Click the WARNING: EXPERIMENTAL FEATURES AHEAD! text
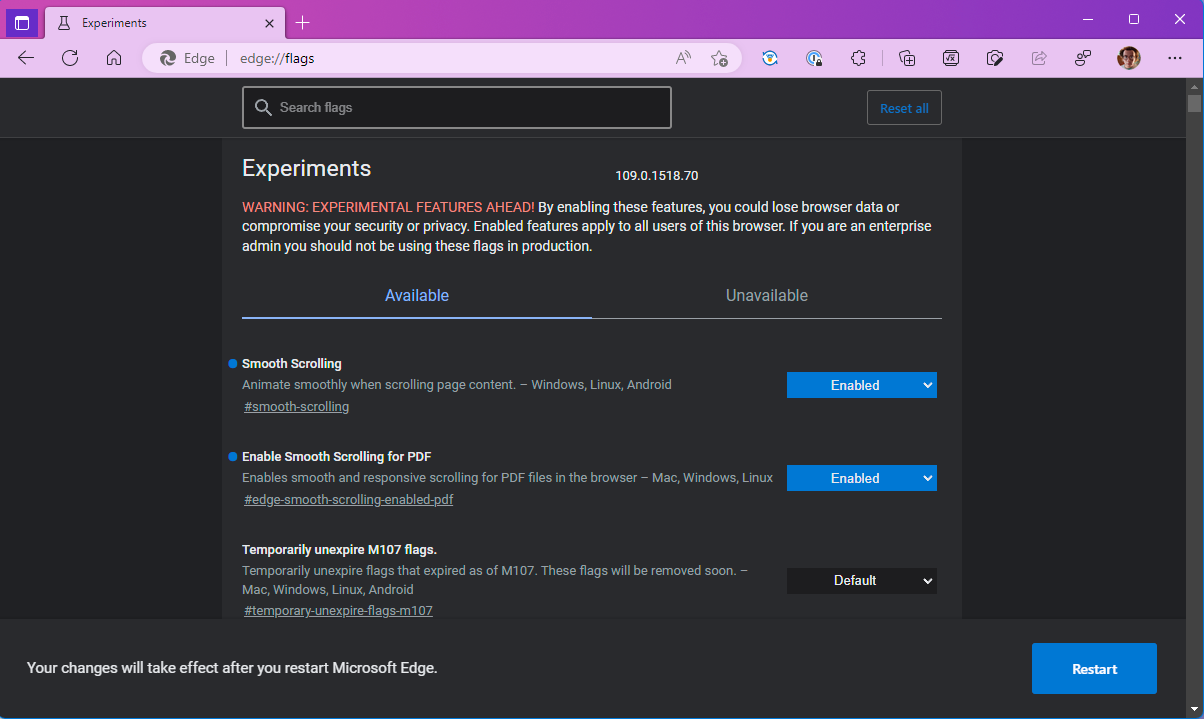 tap(388, 207)
